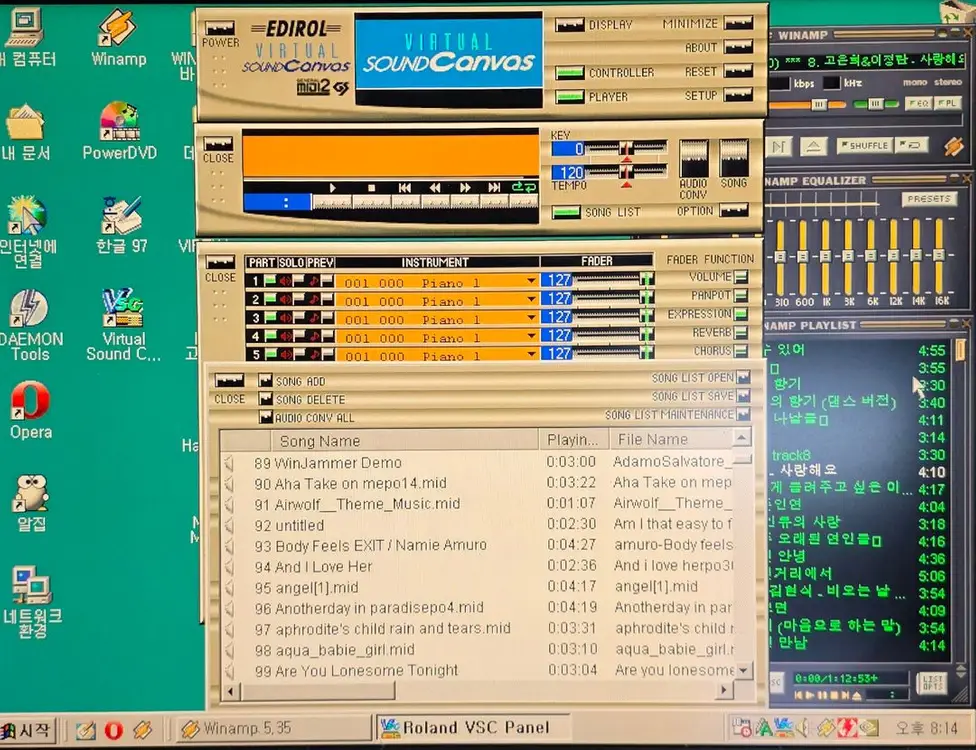976x750 pixels.
Task: Click song list scrollbar down arrow
Action: tap(743, 671)
